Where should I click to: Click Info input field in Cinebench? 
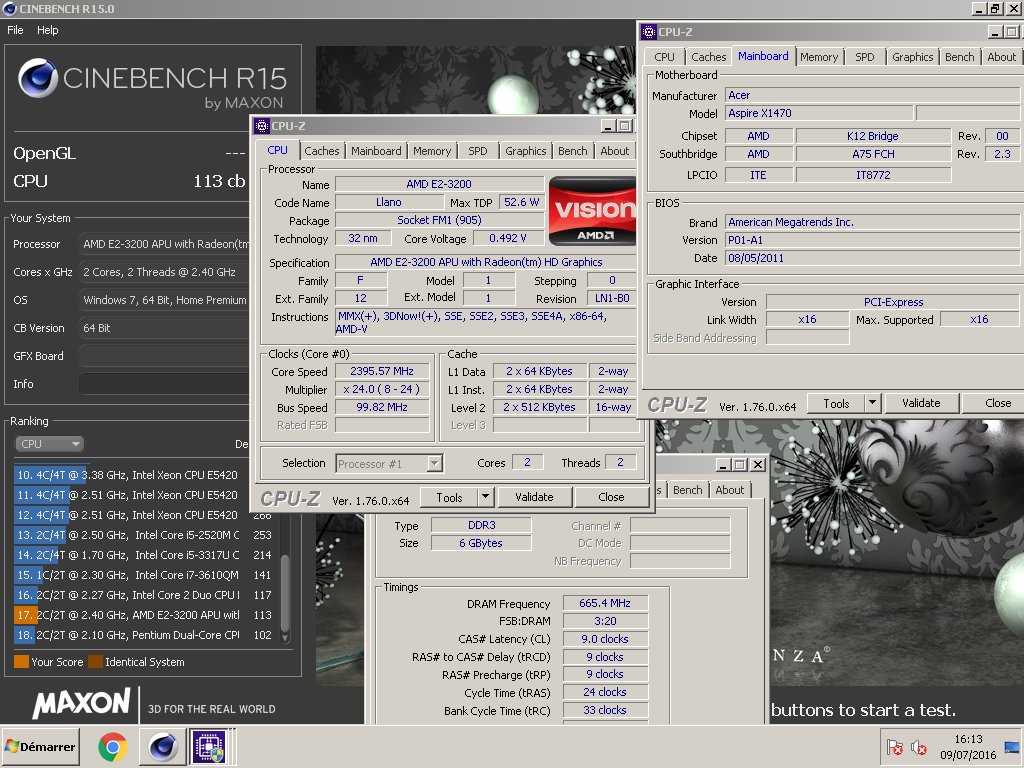click(163, 384)
